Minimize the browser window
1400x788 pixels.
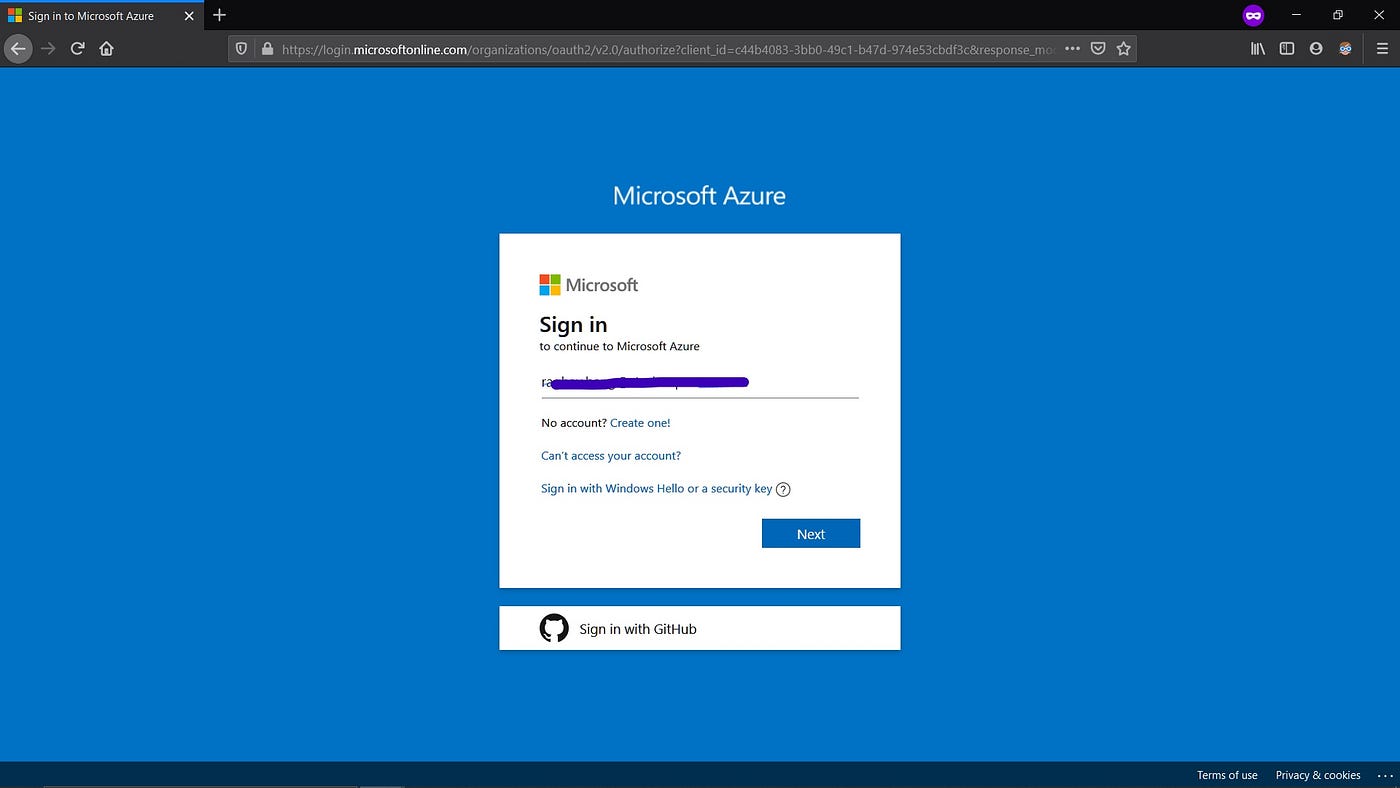click(1296, 15)
